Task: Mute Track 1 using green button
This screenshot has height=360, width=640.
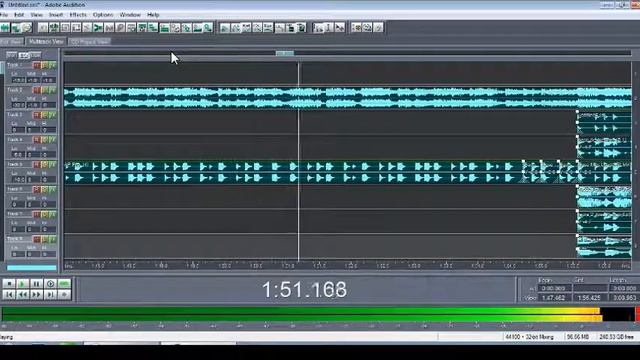Action: (x=53, y=65)
